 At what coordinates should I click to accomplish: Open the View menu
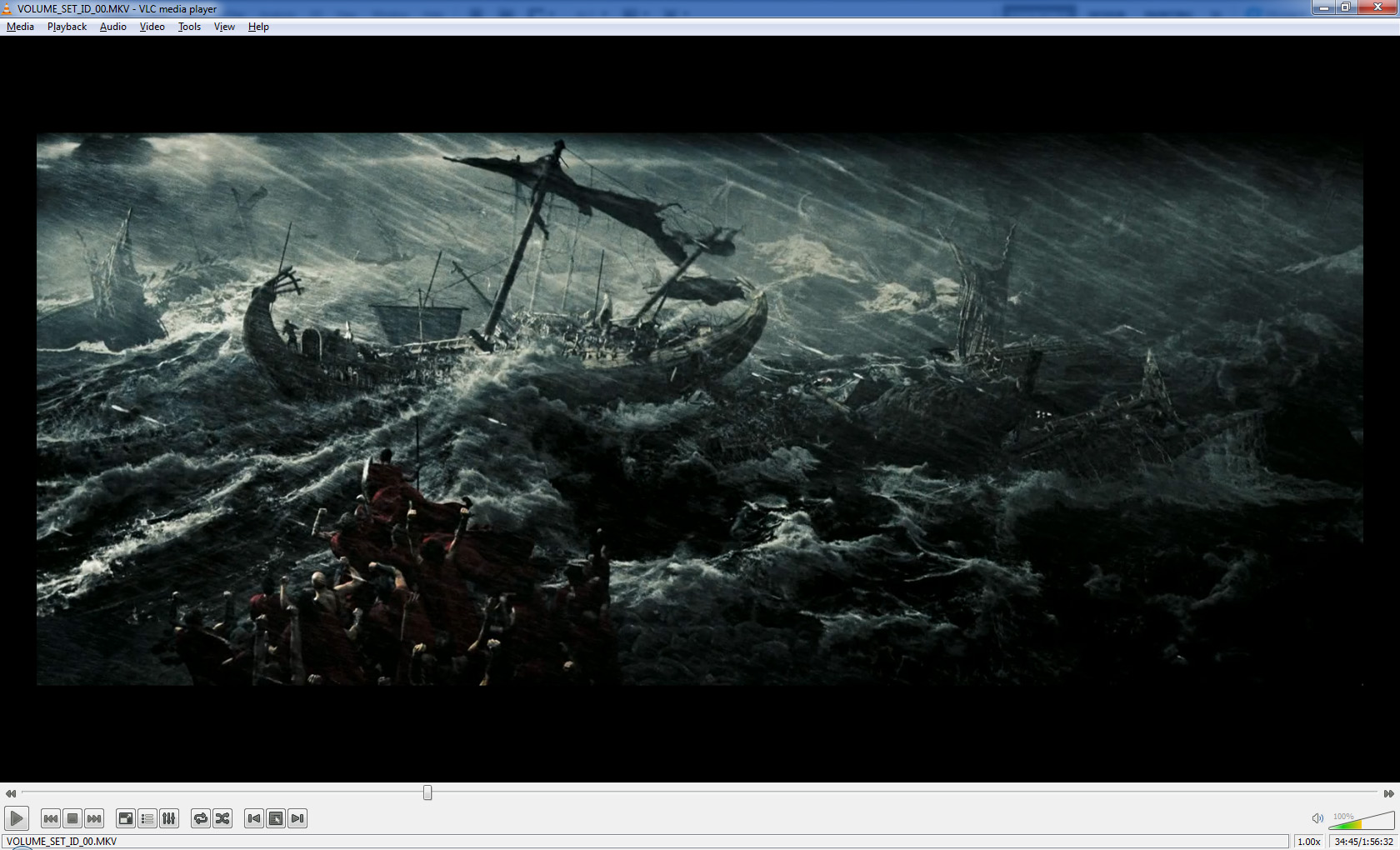(224, 27)
